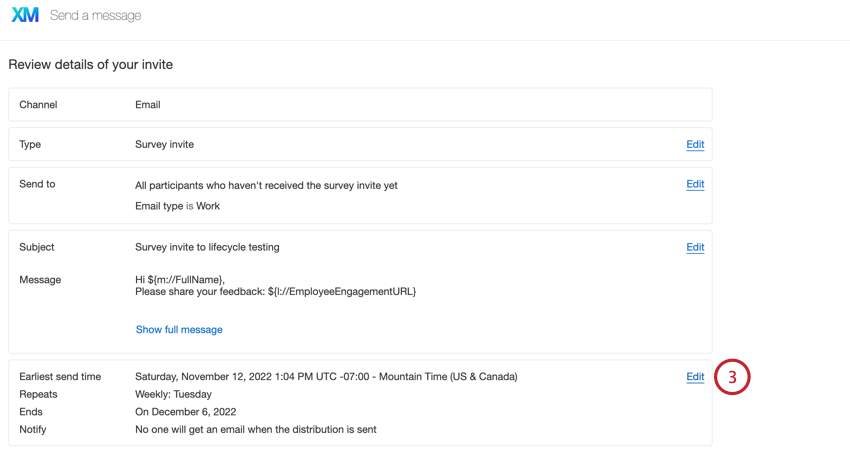Click the 'All participants who haven't received' text
Image resolution: width=850 pixels, height=450 pixels.
point(266,185)
